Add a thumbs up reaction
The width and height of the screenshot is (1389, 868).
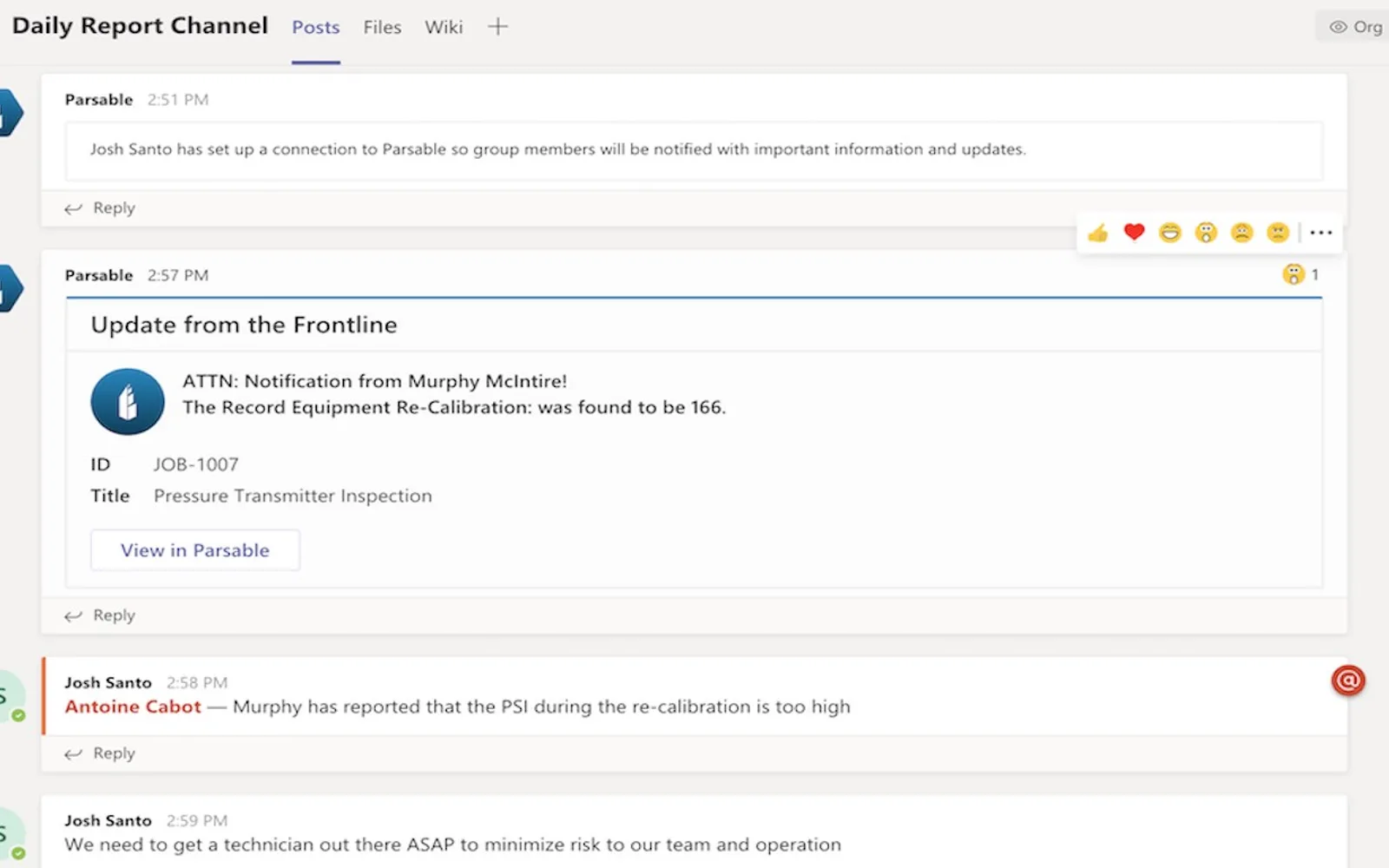click(1098, 233)
